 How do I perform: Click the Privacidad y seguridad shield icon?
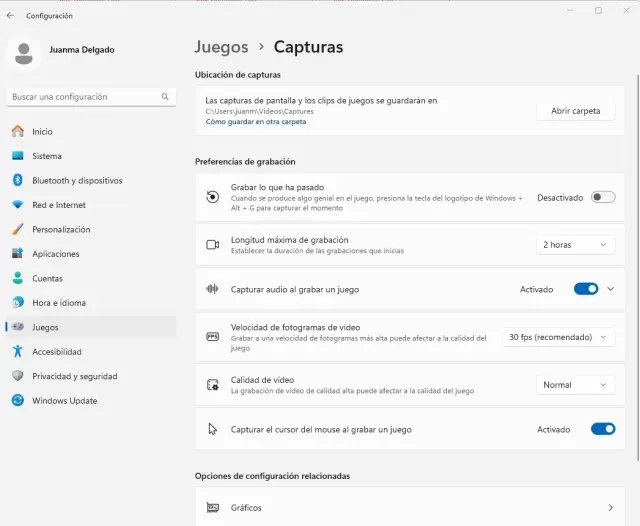click(17, 376)
